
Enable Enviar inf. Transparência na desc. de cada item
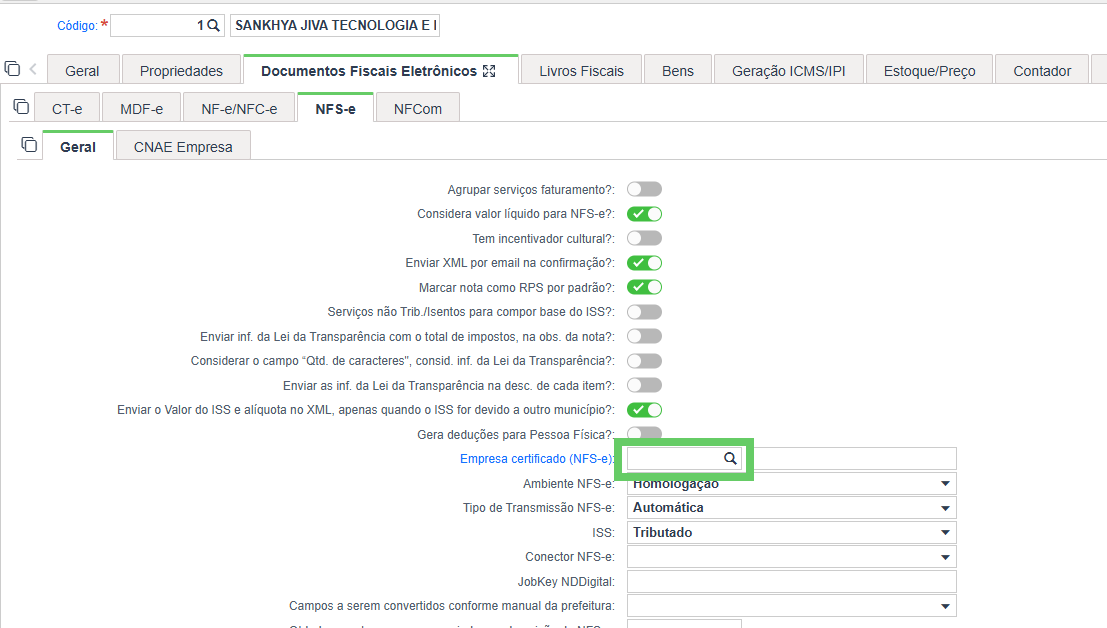click(645, 385)
